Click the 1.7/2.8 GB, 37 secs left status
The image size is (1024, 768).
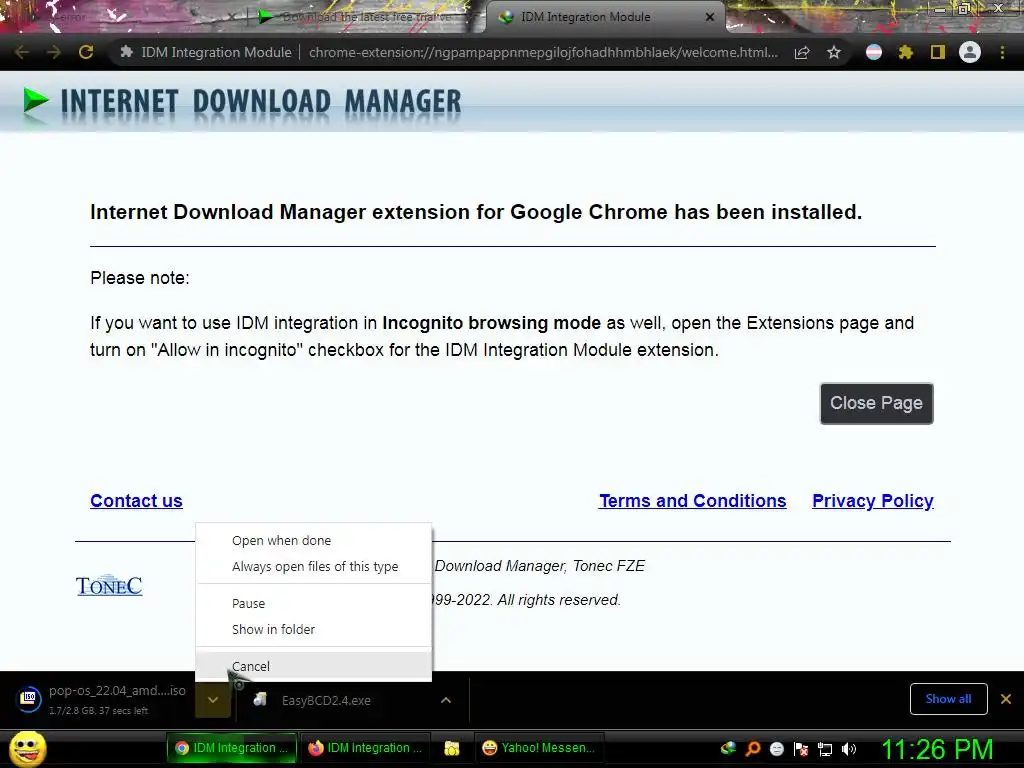coord(99,711)
